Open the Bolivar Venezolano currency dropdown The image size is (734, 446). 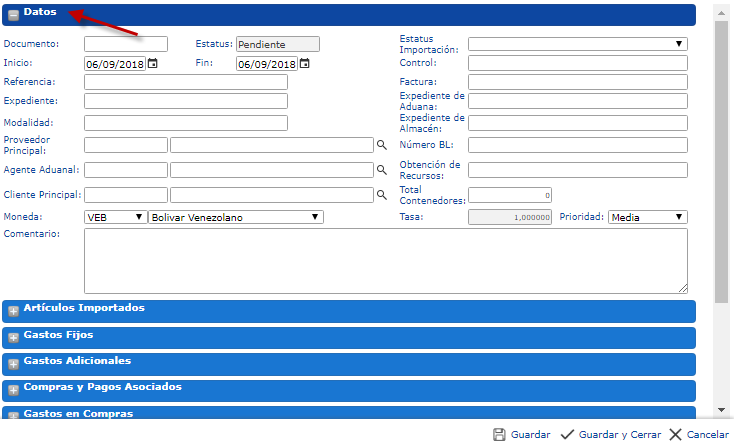(235, 217)
